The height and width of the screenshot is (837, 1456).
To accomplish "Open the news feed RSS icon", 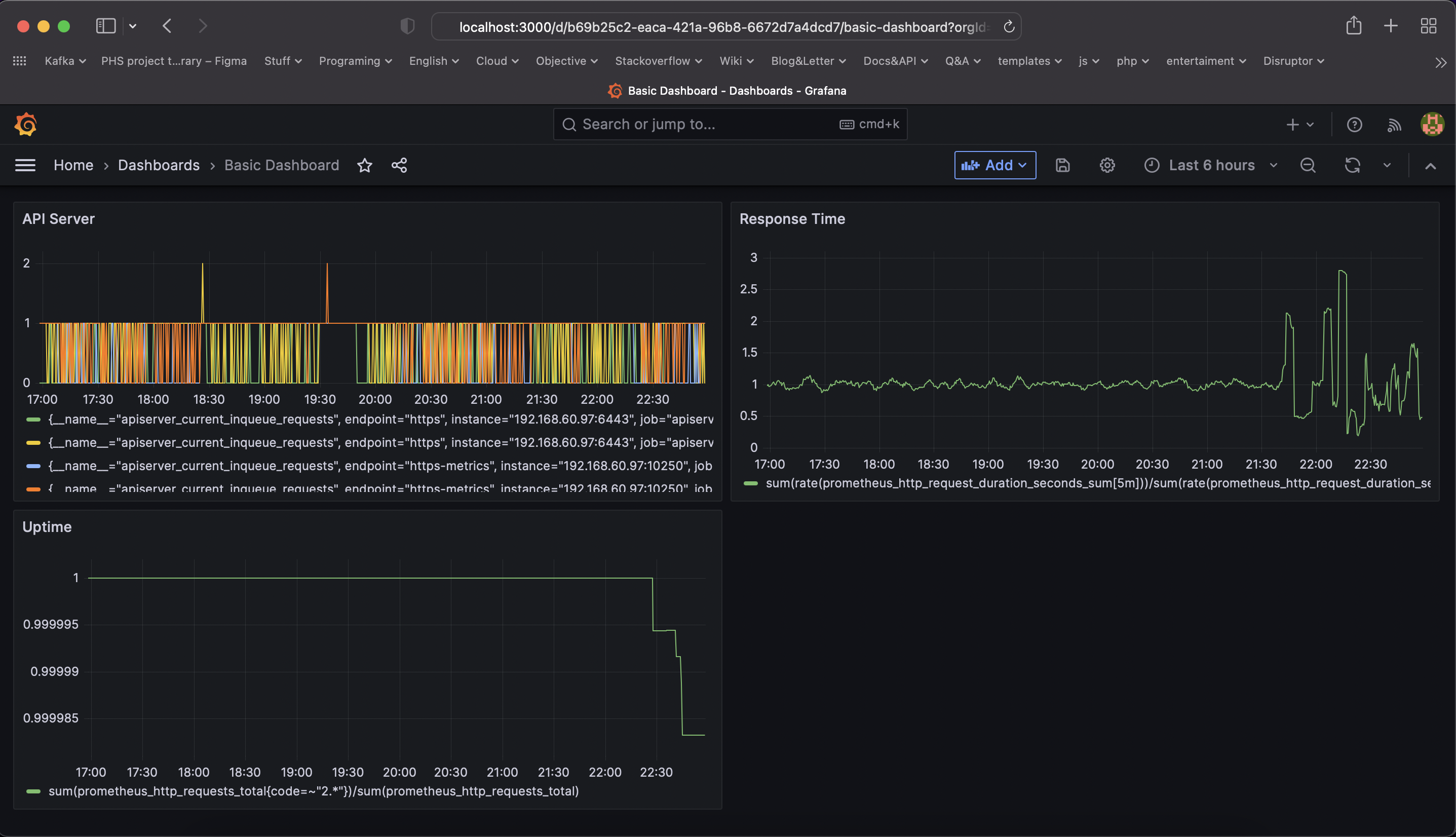I will (x=1394, y=125).
